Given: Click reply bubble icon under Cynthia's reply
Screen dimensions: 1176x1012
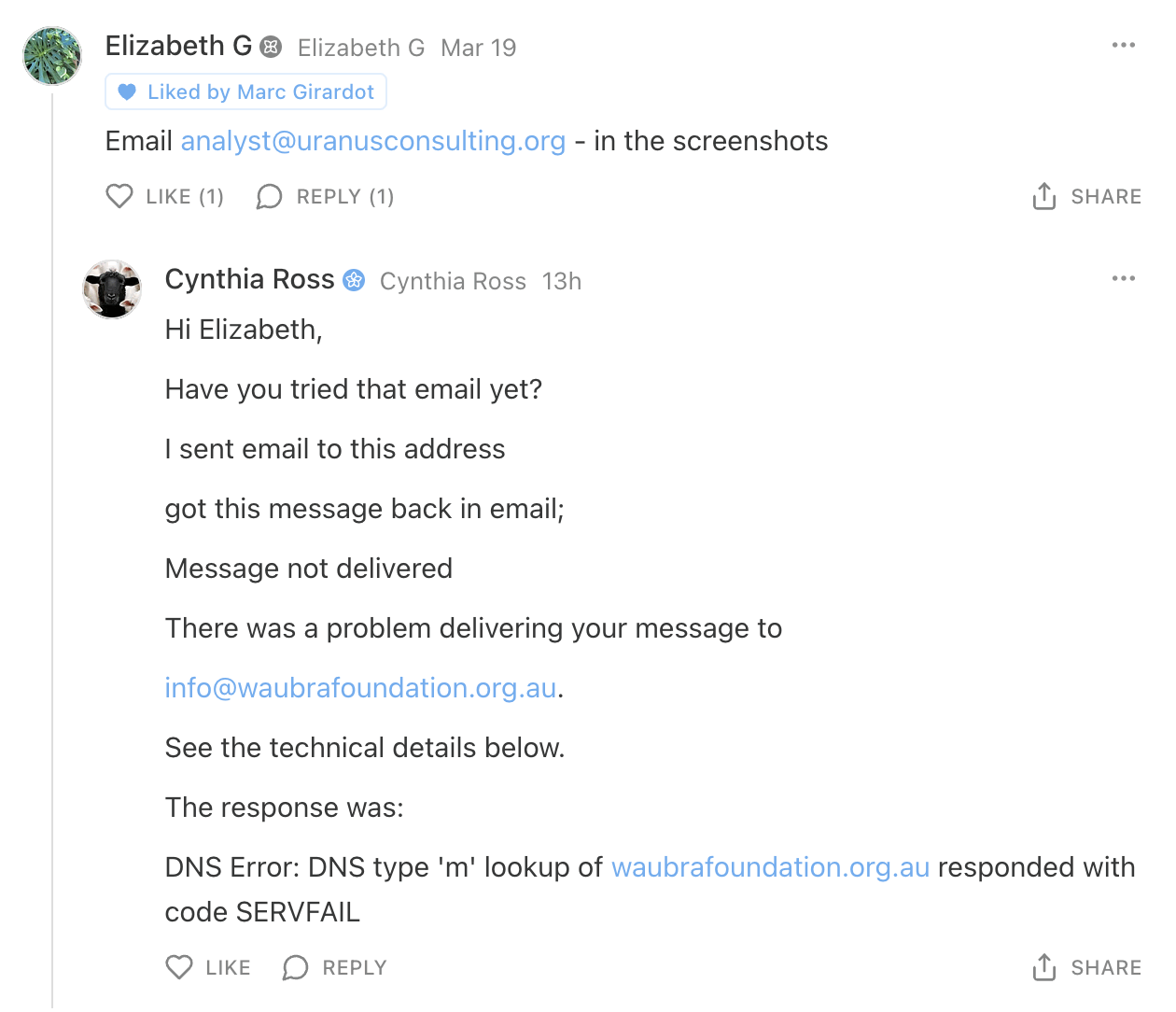Looking at the screenshot, I should tap(296, 967).
